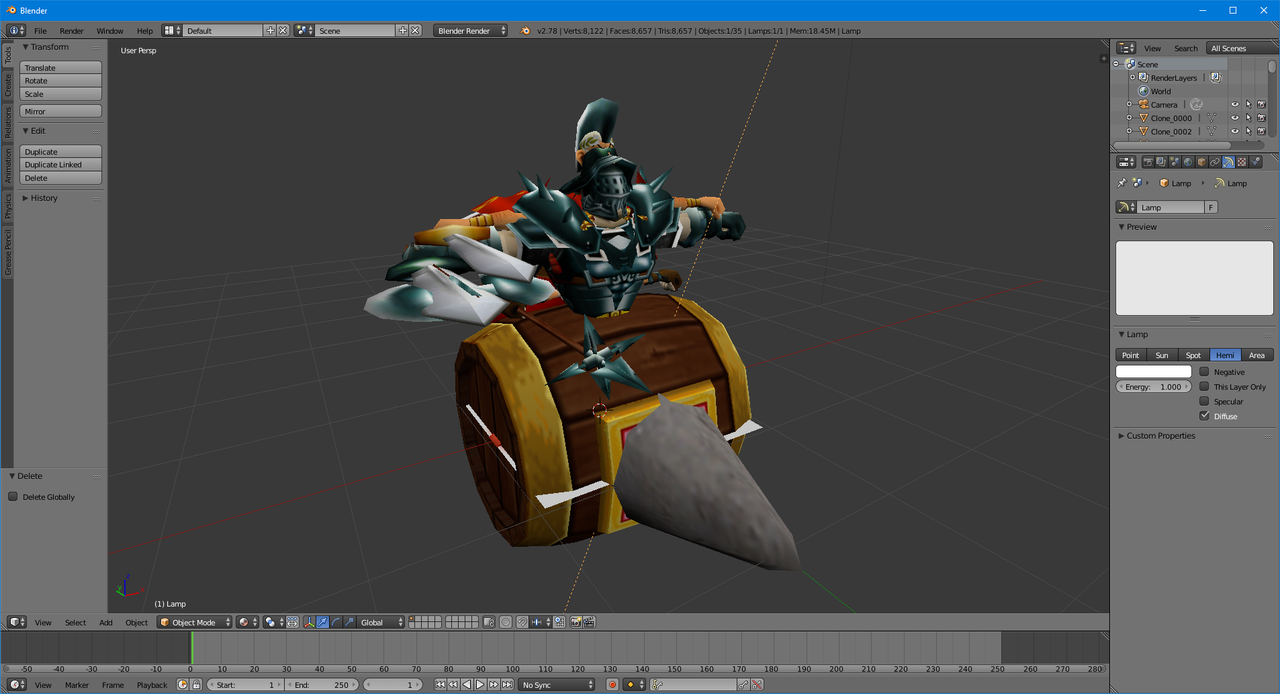The height and width of the screenshot is (694, 1280).
Task: Open the No Sync playback dropdown
Action: 556,685
